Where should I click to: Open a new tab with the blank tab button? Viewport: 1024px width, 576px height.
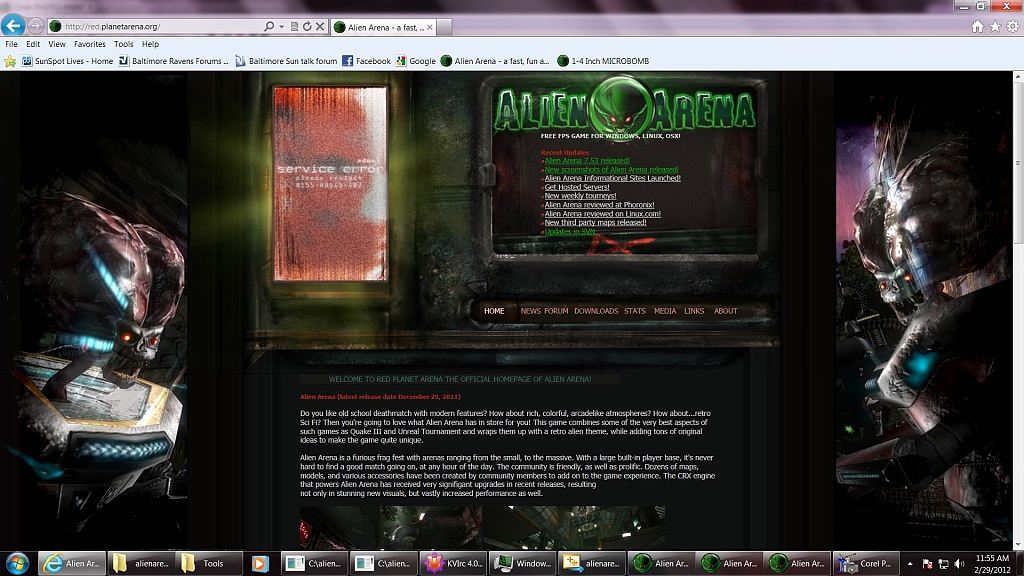444,27
